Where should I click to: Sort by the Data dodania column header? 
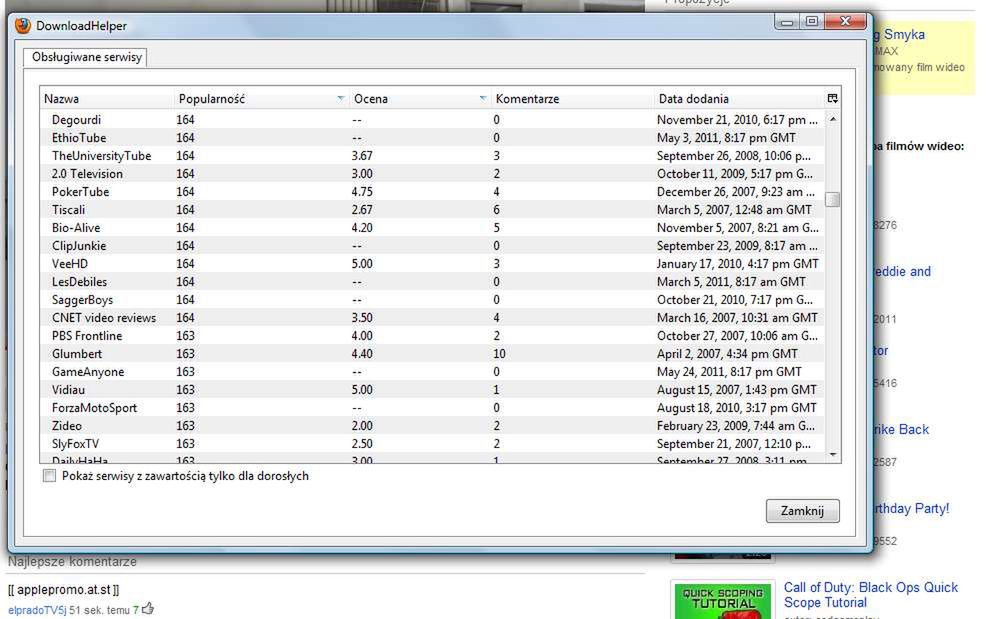739,99
